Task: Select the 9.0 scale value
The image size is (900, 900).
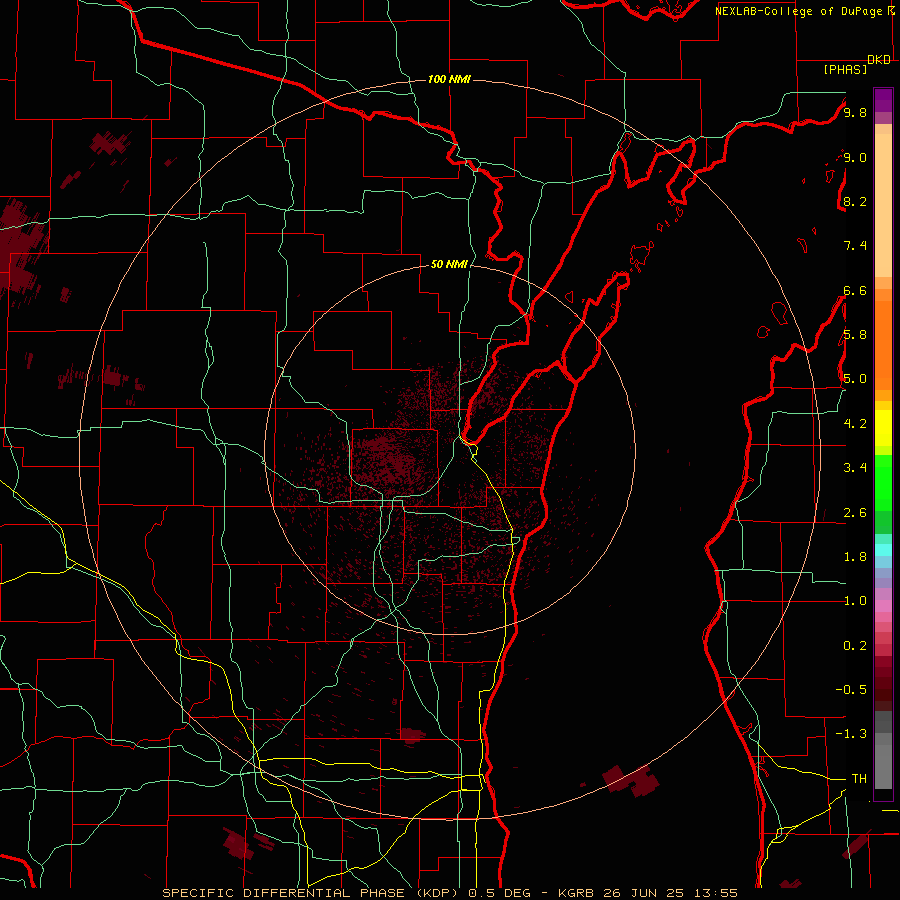Action: (x=855, y=157)
